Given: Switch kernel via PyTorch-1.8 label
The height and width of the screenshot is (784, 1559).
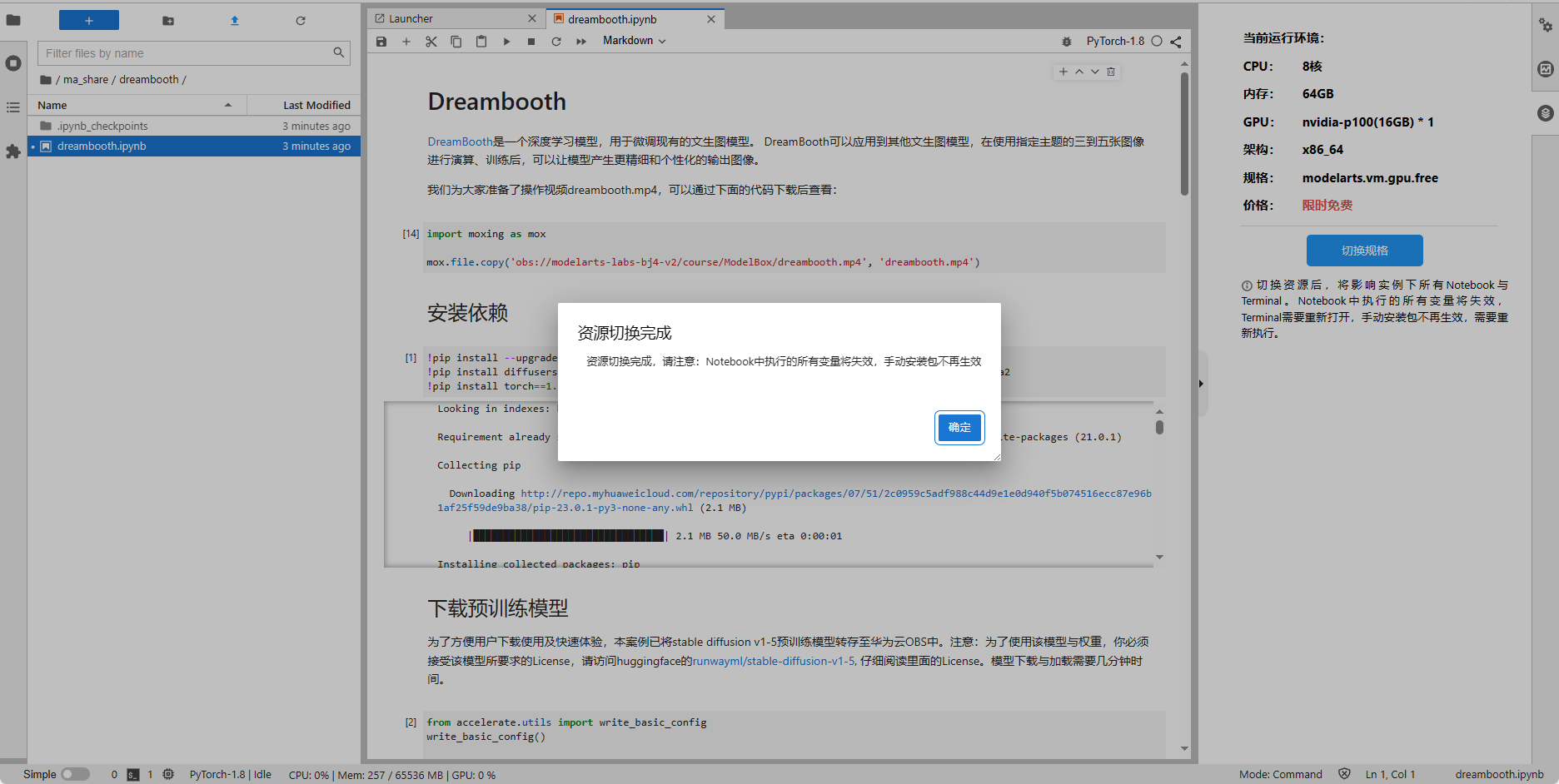Looking at the screenshot, I should [x=1115, y=42].
